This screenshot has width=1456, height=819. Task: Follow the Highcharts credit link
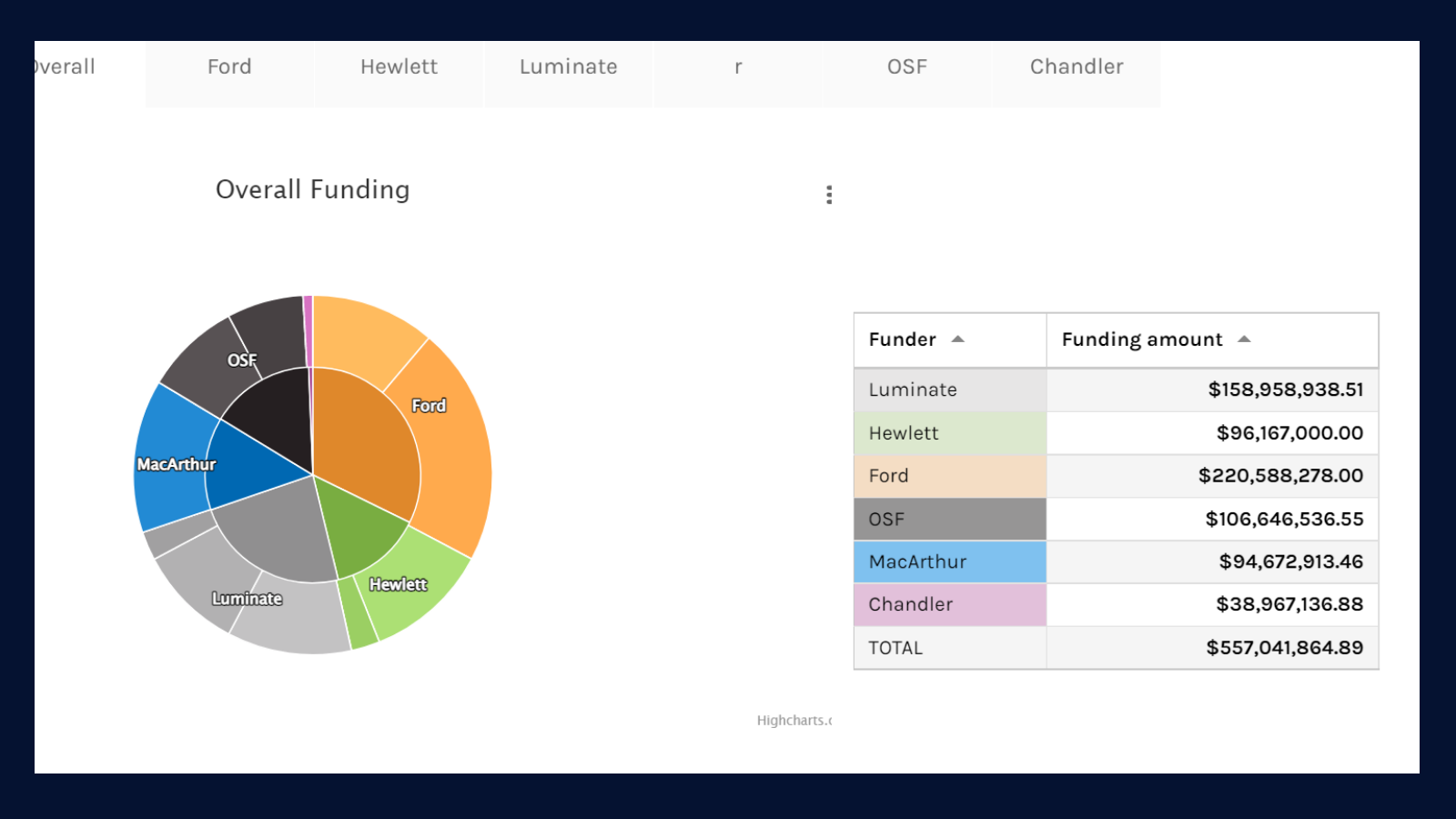tap(794, 721)
